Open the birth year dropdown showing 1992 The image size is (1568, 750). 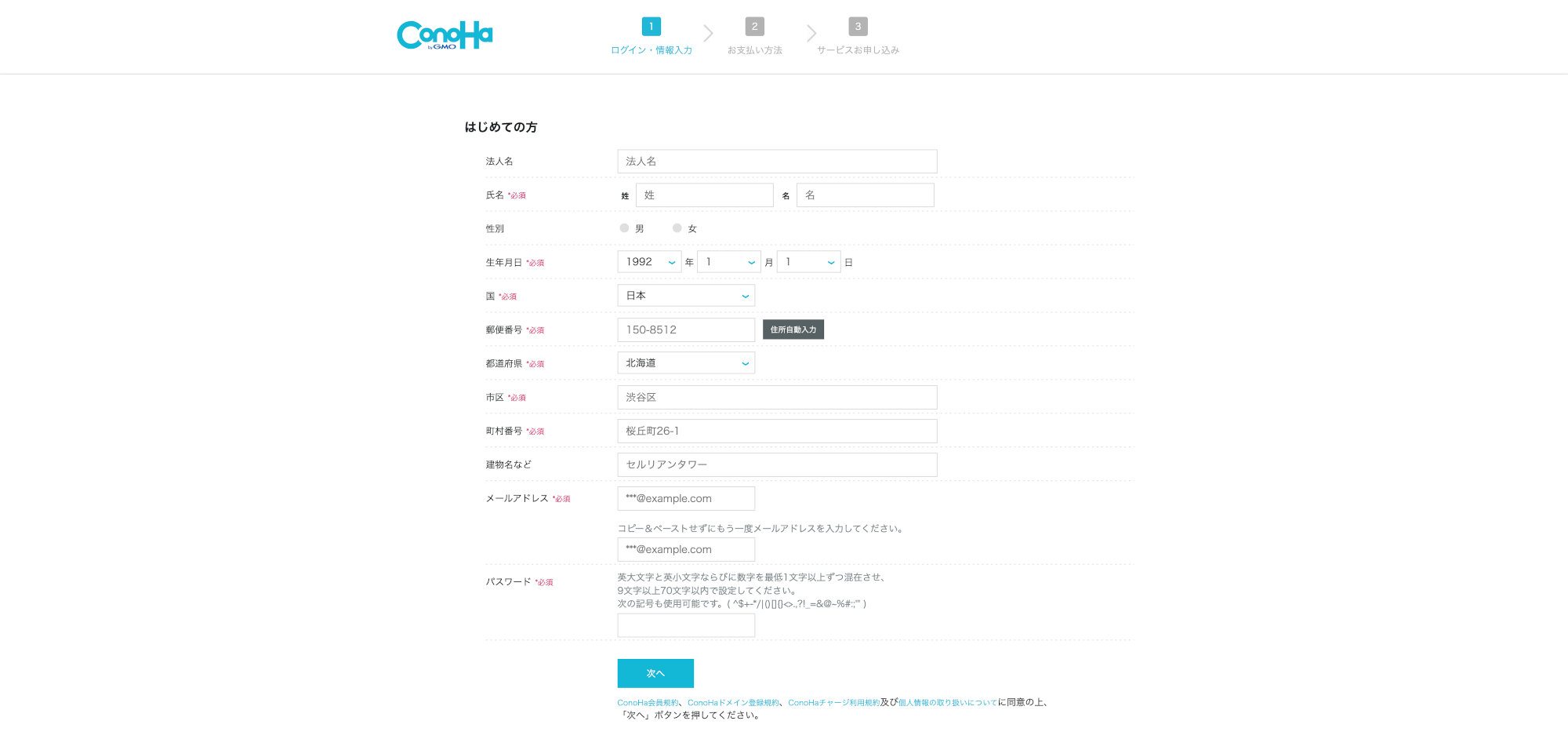649,262
